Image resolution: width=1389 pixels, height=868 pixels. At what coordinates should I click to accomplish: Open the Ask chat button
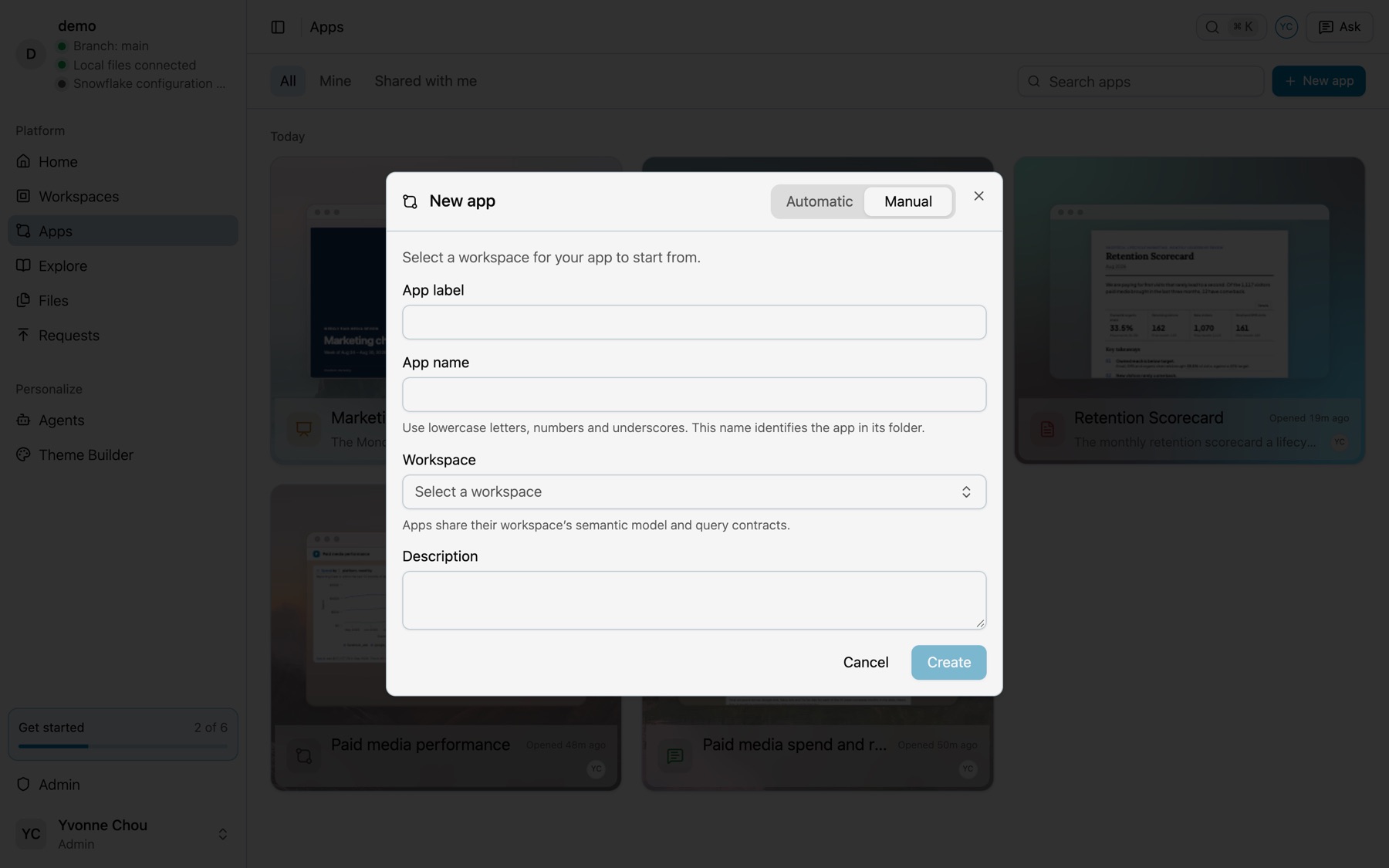click(1340, 27)
